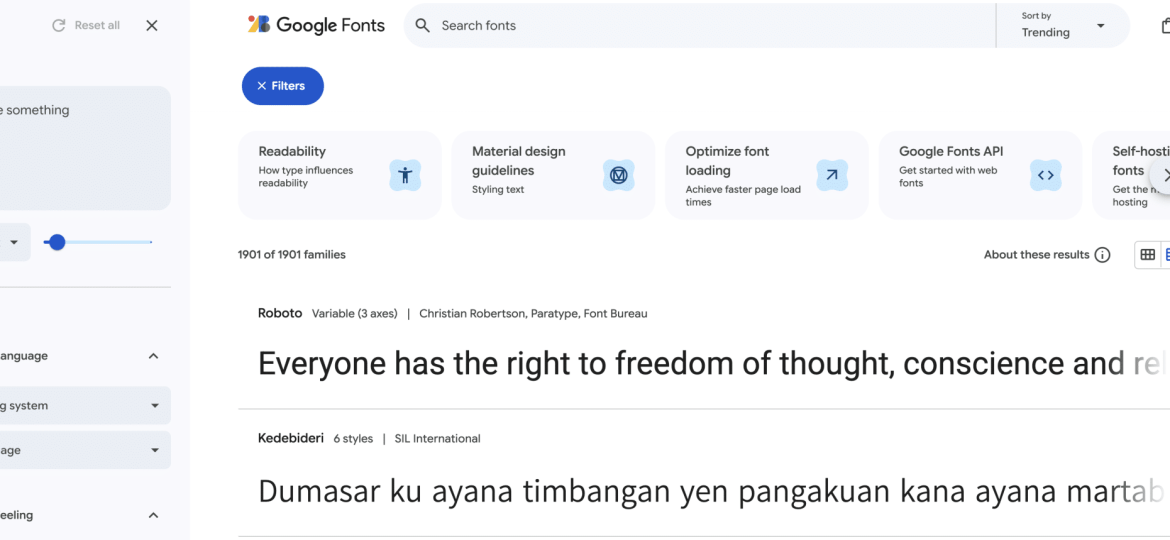Click the Readability accessibility icon

point(405,175)
